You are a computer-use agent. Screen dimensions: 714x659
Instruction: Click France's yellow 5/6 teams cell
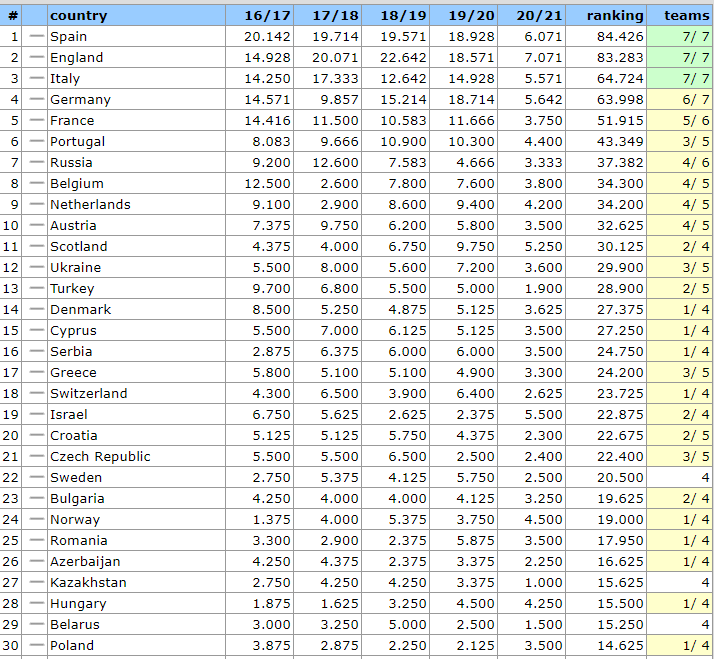[680, 120]
